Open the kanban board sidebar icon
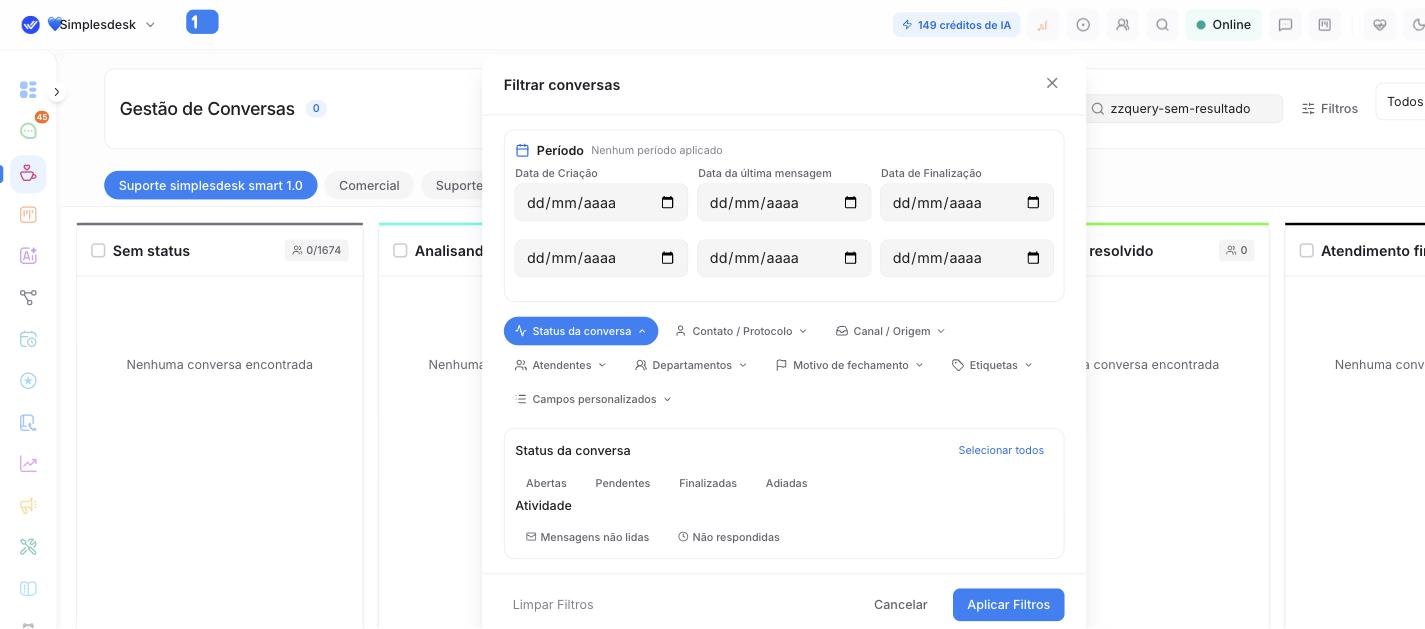 (x=28, y=214)
